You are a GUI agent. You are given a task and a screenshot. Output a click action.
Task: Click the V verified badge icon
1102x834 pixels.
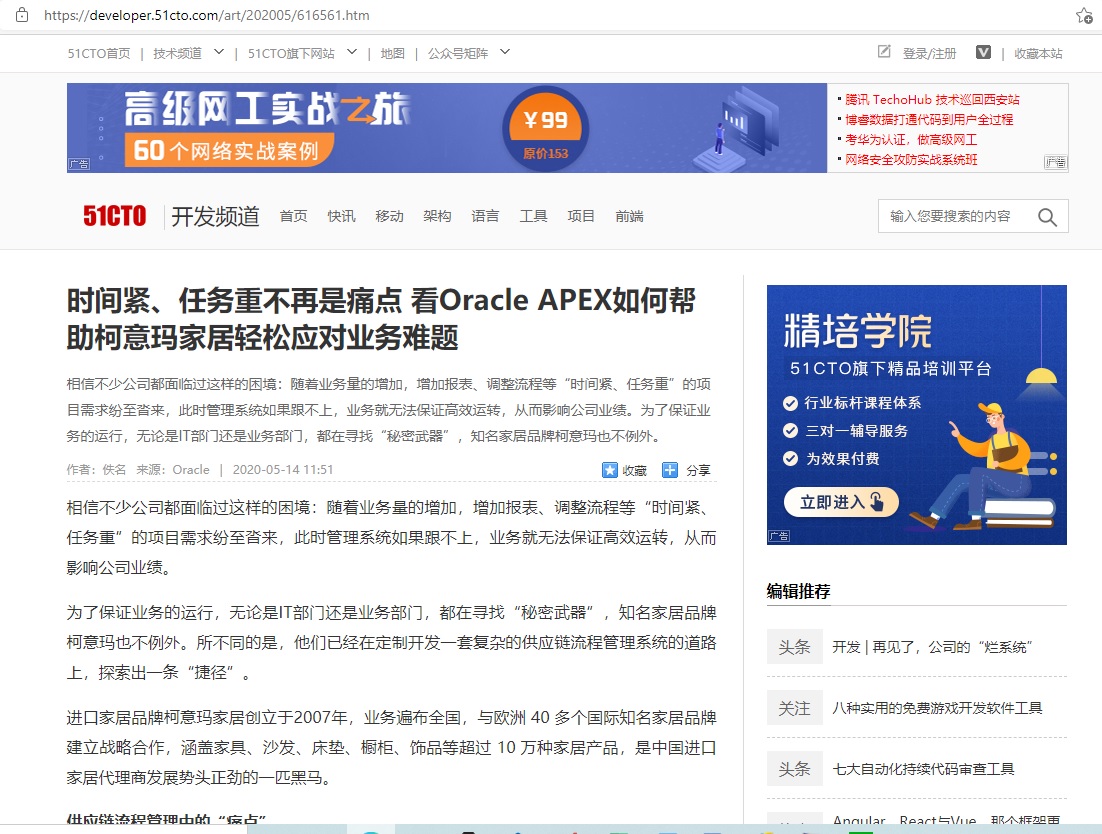[x=983, y=52]
